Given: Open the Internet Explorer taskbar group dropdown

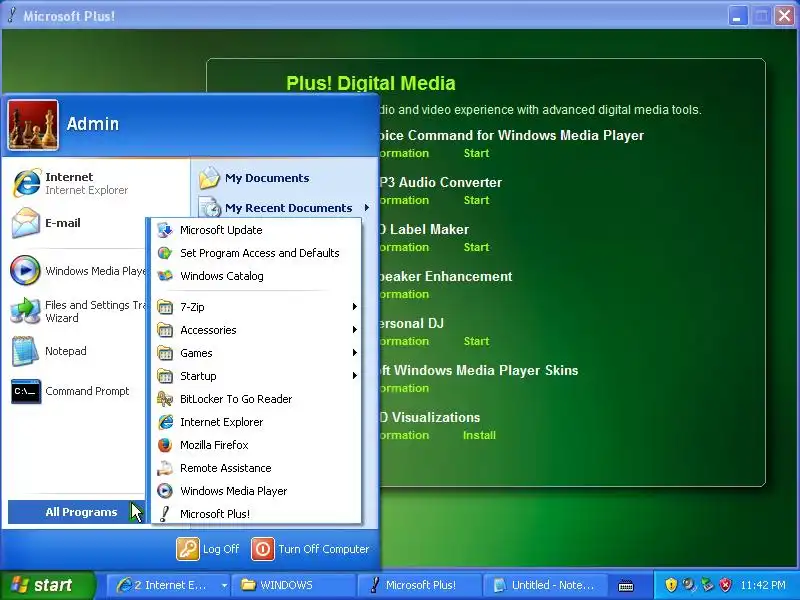Looking at the screenshot, I should pos(224,585).
